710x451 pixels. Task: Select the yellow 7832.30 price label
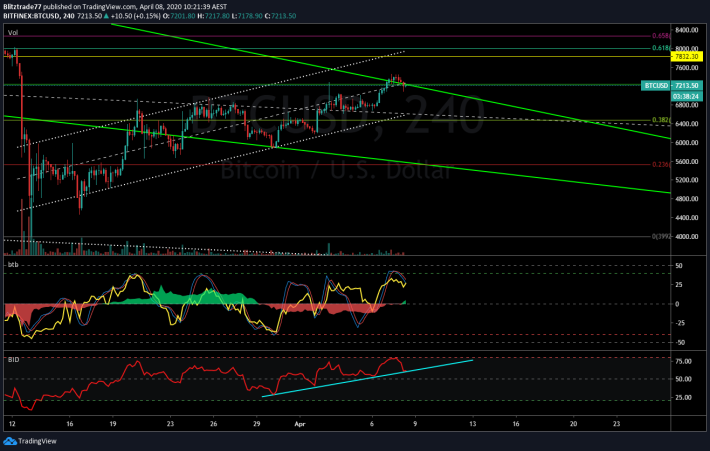(x=686, y=57)
